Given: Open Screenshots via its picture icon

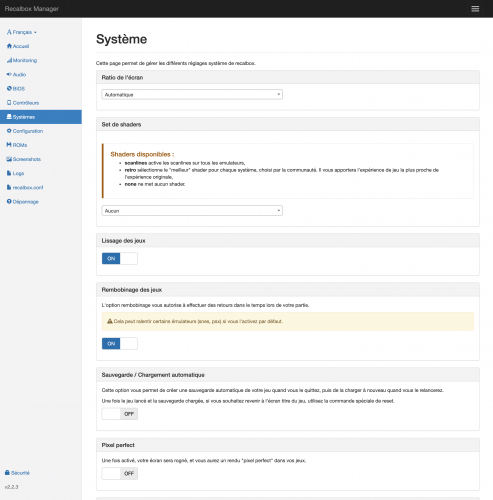Looking at the screenshot, I should point(9,159).
